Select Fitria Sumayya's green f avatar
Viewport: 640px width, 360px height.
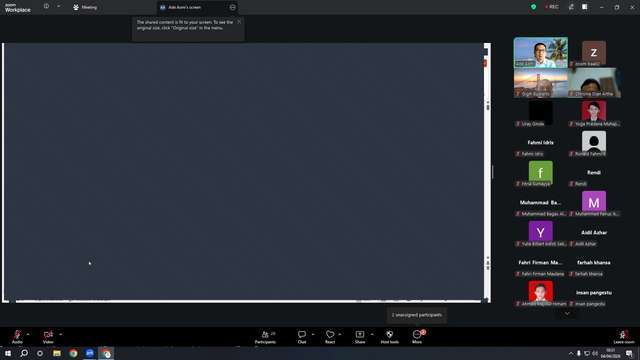[540, 173]
